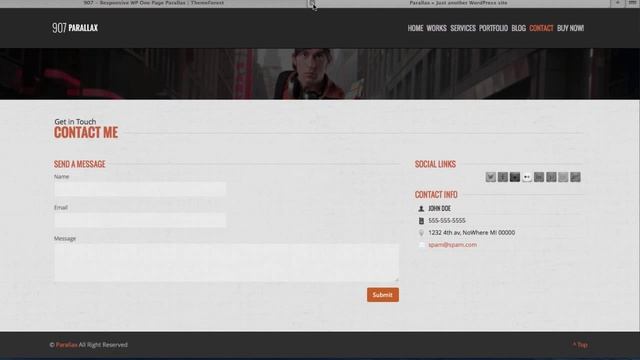Image resolution: width=640 pixels, height=360 pixels.
Task: Click the phone number 555-555-5555
Action: 447,220
